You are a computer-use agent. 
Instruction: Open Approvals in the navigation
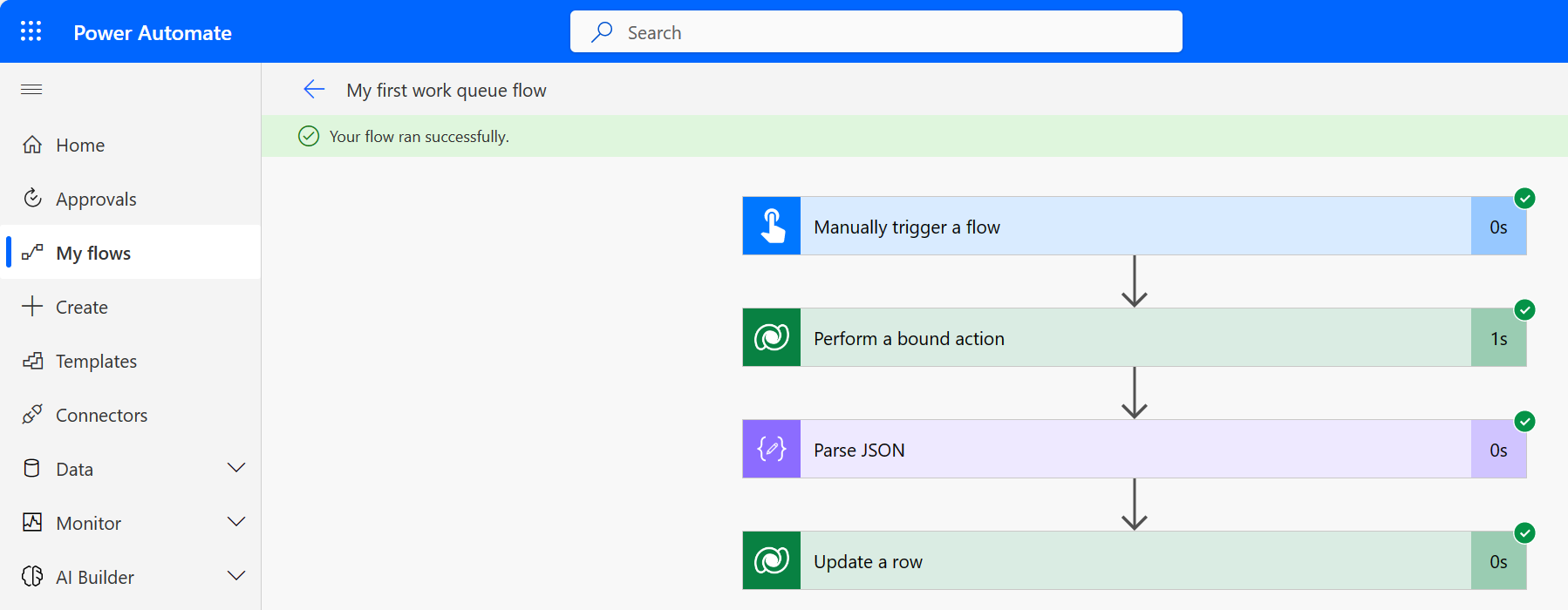coord(96,200)
